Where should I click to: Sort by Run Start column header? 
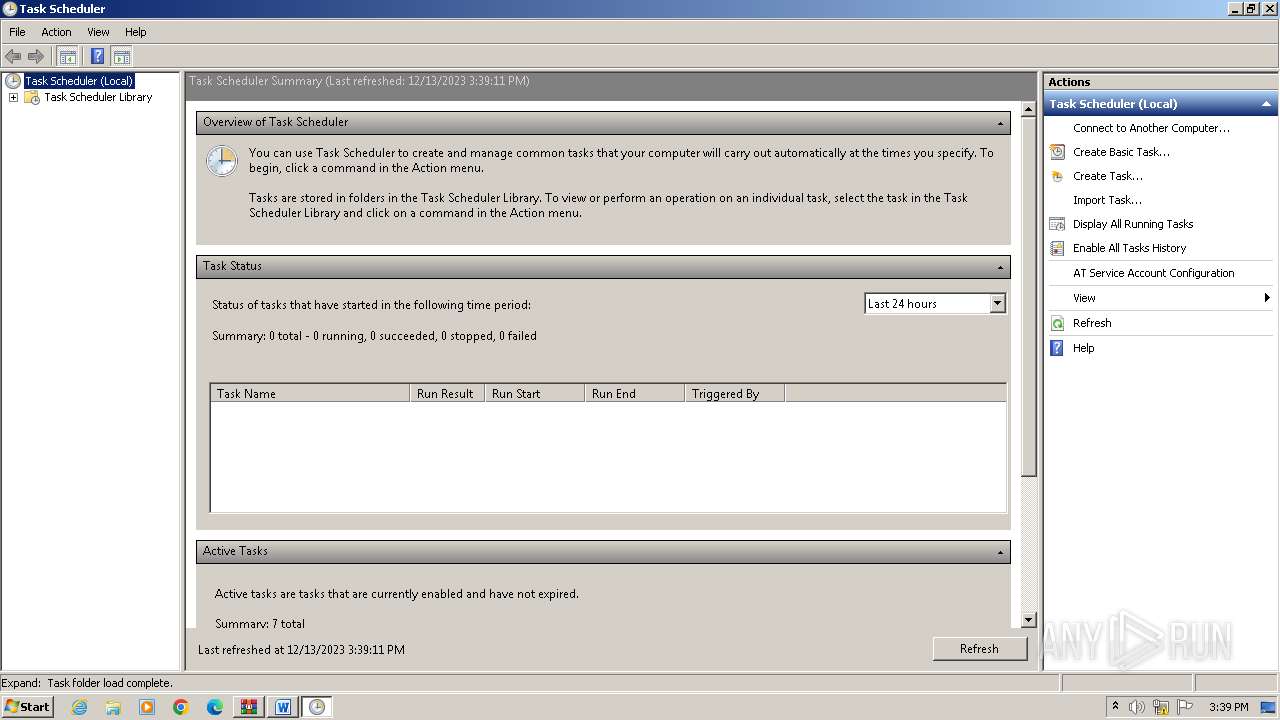point(534,393)
